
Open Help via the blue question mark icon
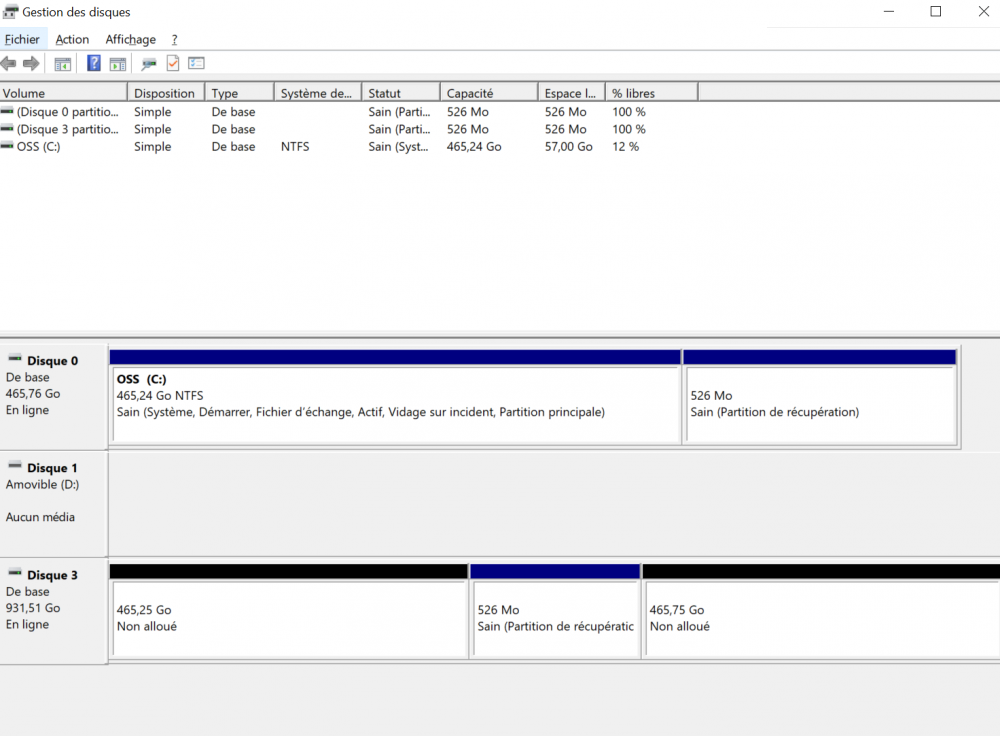coord(94,64)
